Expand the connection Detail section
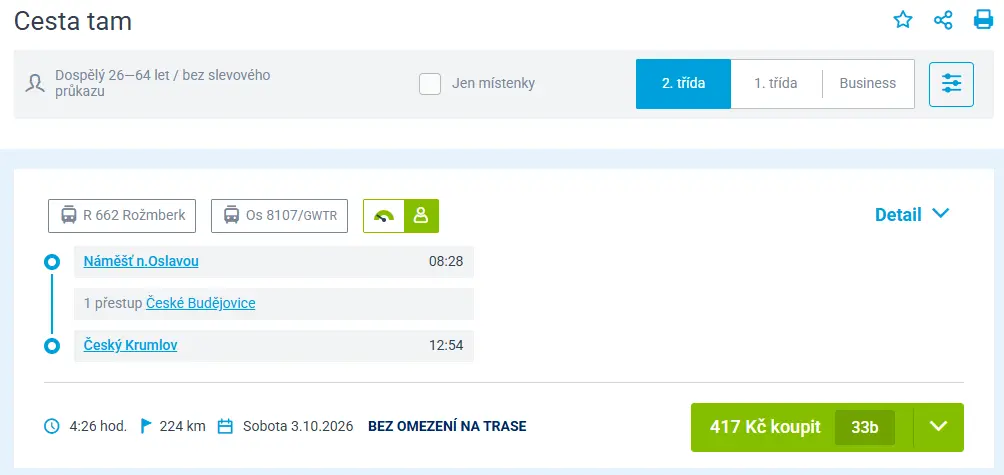The height and width of the screenshot is (475, 1004). pyautogui.click(x=912, y=214)
